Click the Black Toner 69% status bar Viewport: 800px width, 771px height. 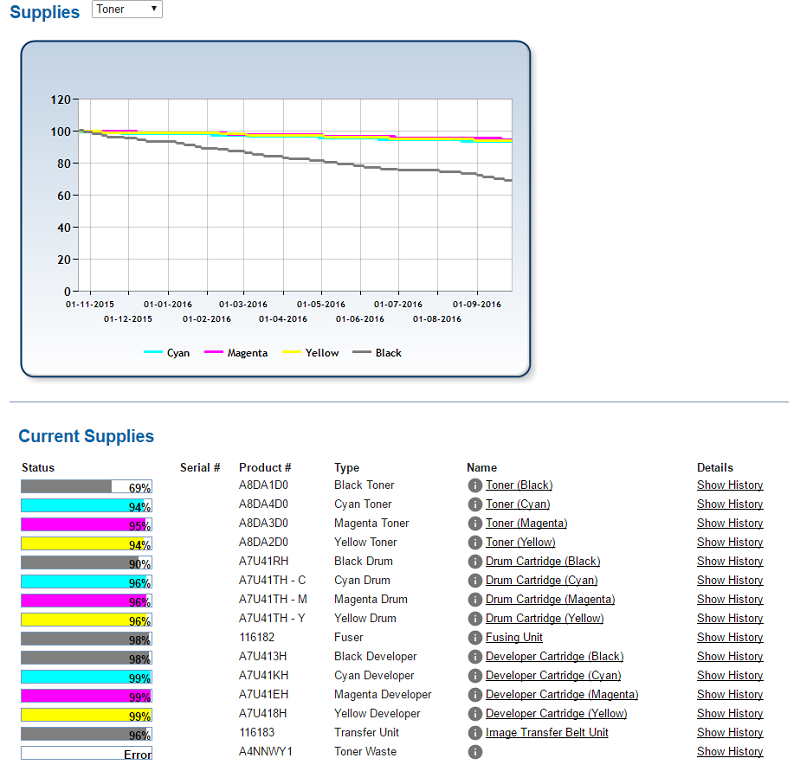(x=87, y=487)
